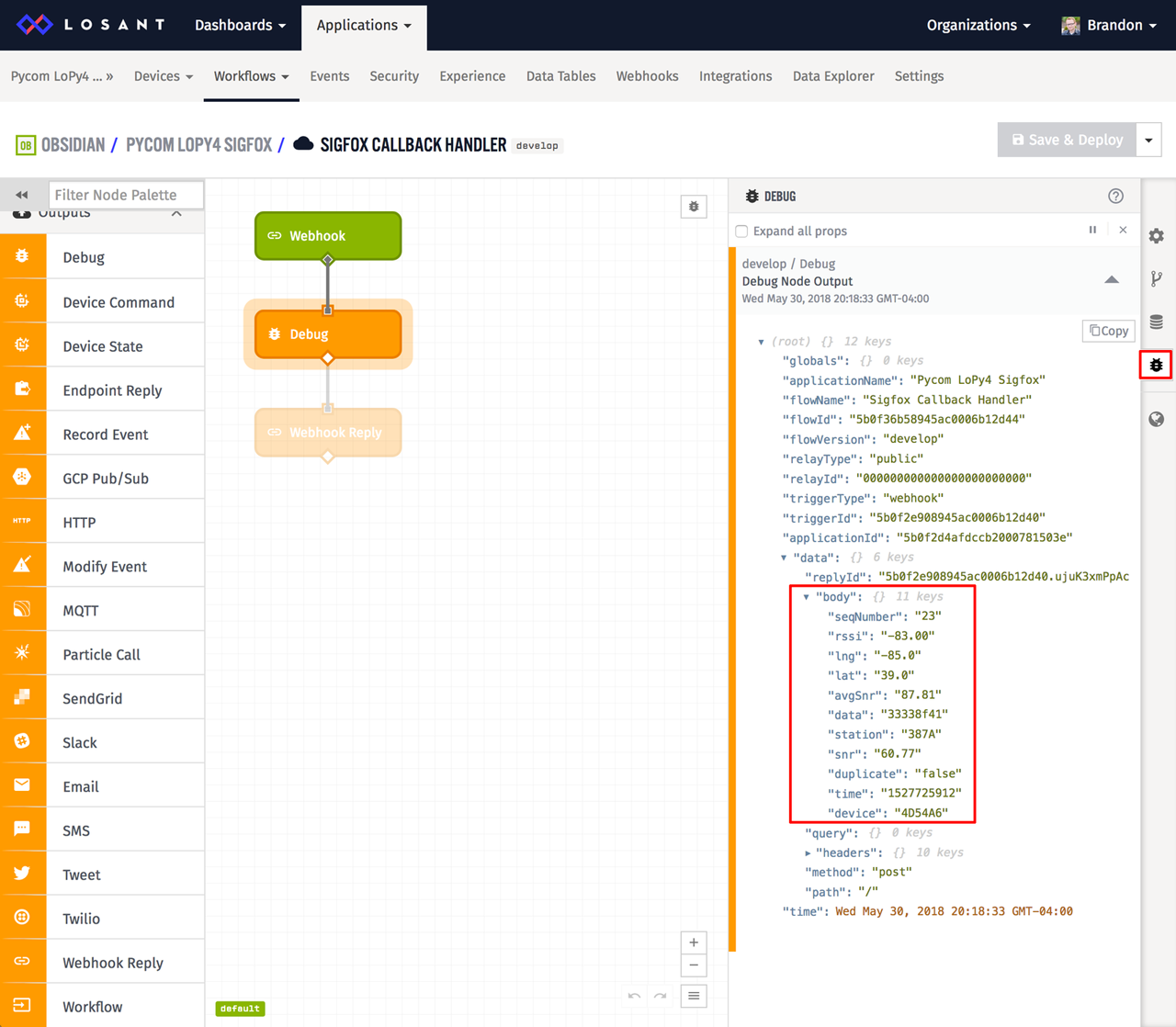Zoom in on the workflow canvas
The width and height of the screenshot is (1176, 1027).
coord(694,942)
